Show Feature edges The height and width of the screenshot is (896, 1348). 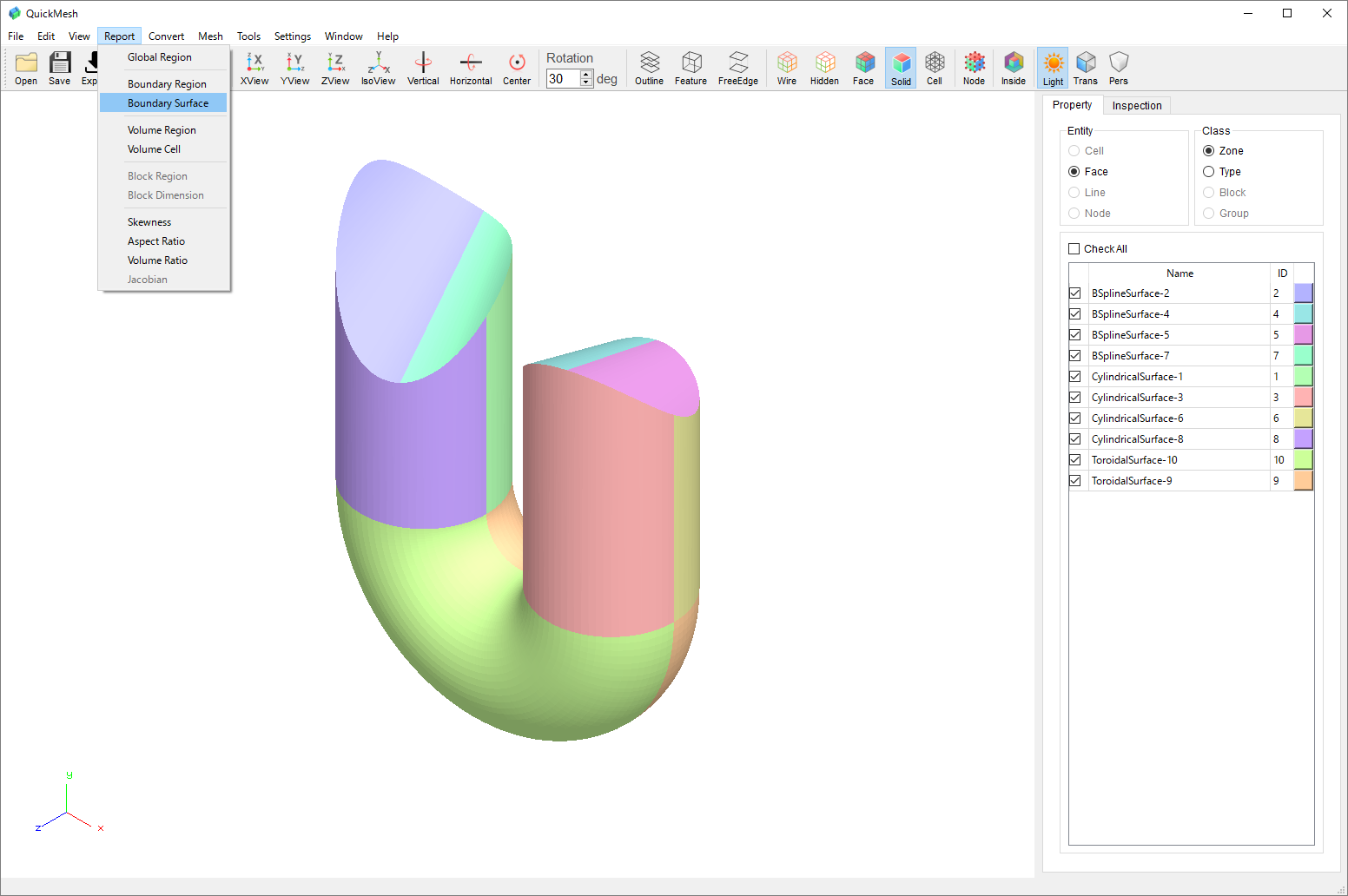691,68
